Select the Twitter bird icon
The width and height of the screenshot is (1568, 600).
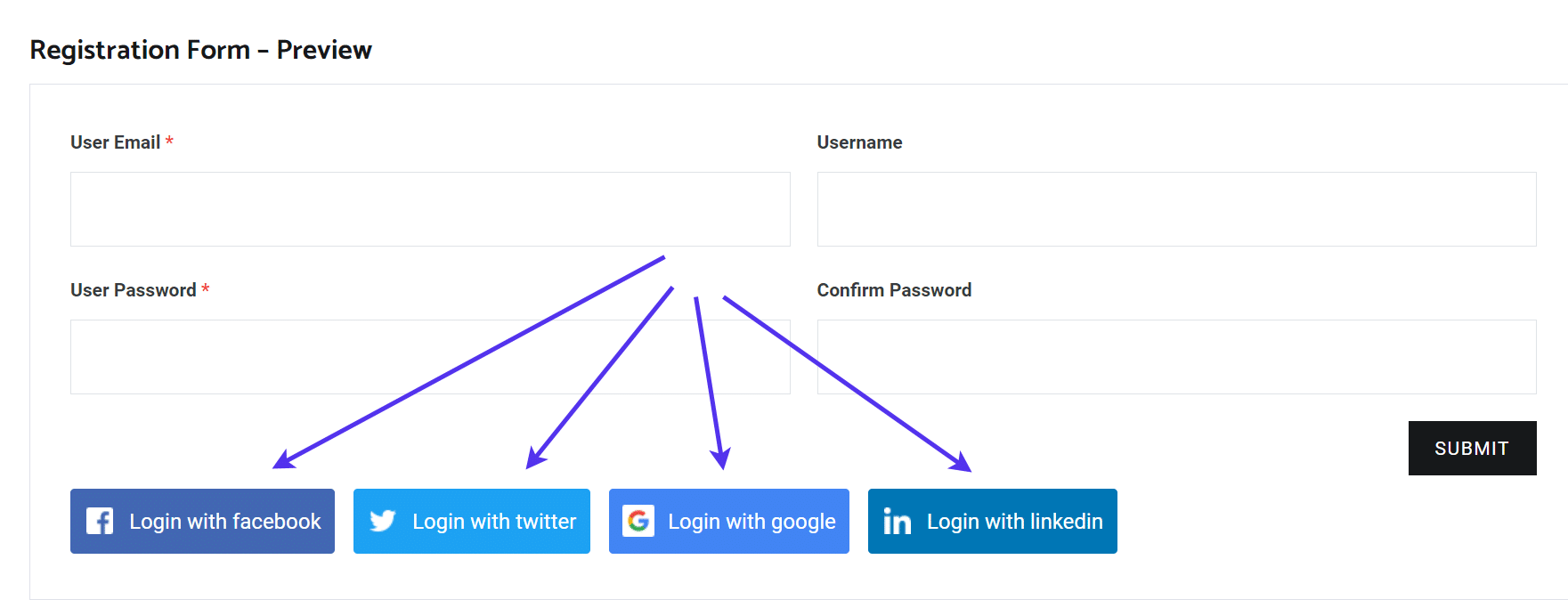pos(383,522)
